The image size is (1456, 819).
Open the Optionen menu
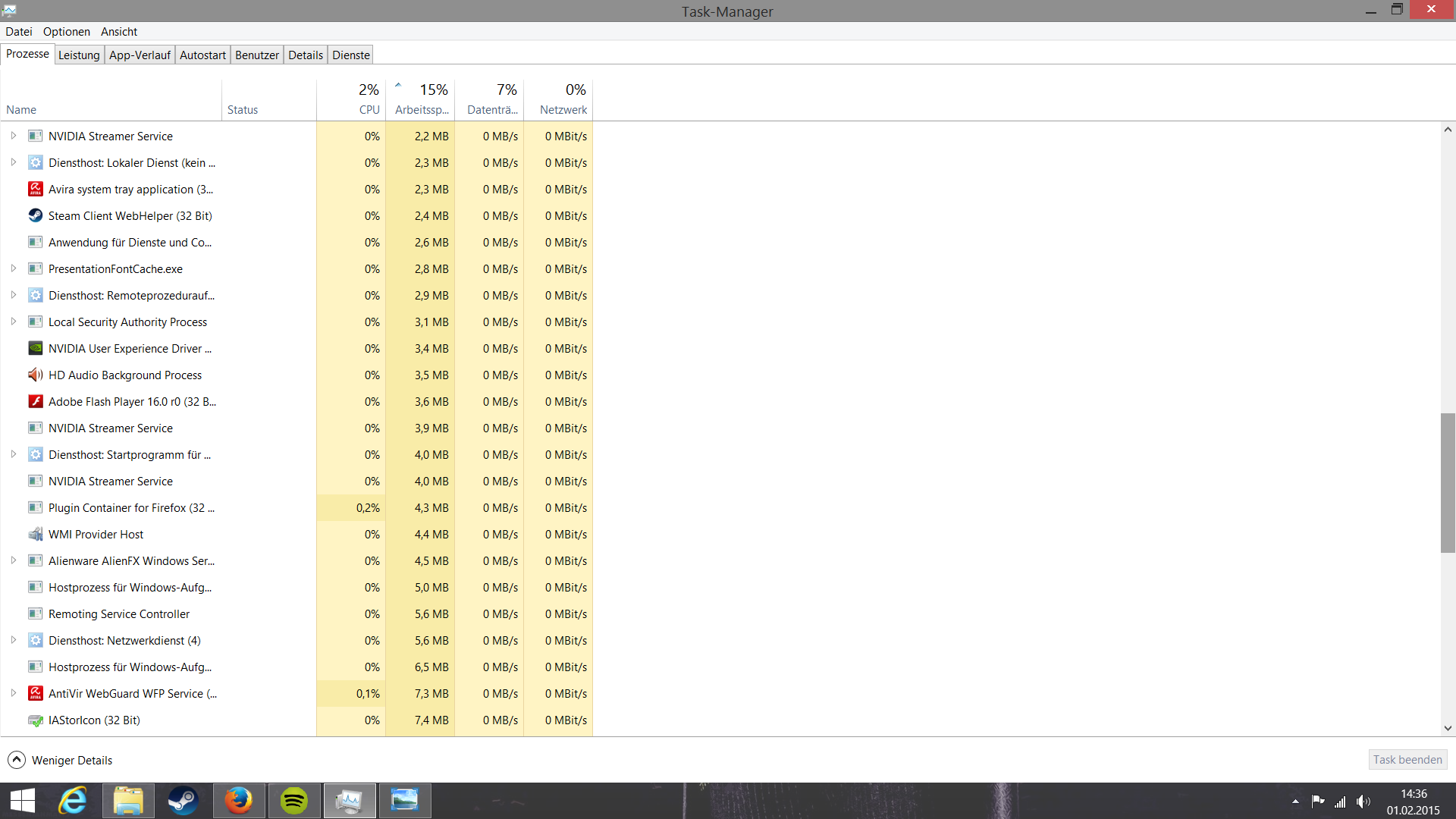(x=66, y=32)
